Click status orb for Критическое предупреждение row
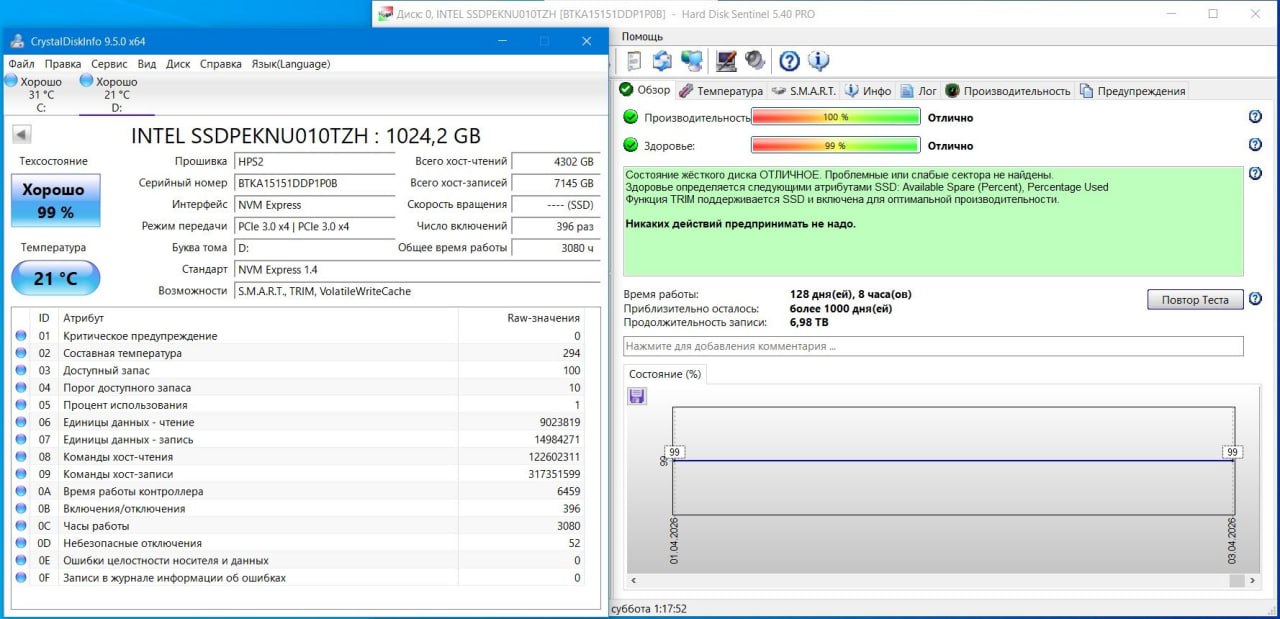Viewport: 1280px width, 619px height. pos(21,336)
